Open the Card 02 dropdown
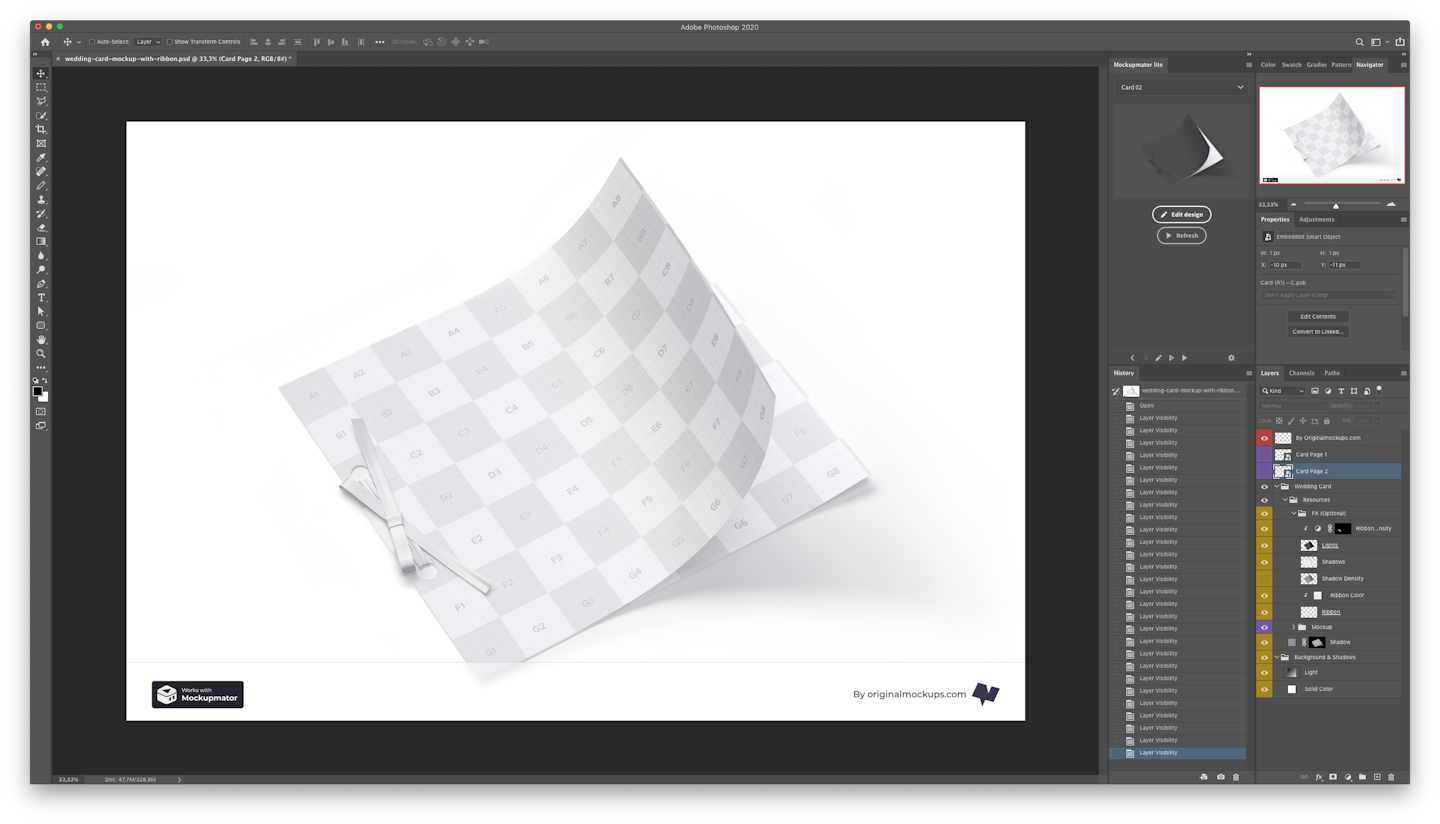This screenshot has width=1440, height=824. click(1181, 87)
